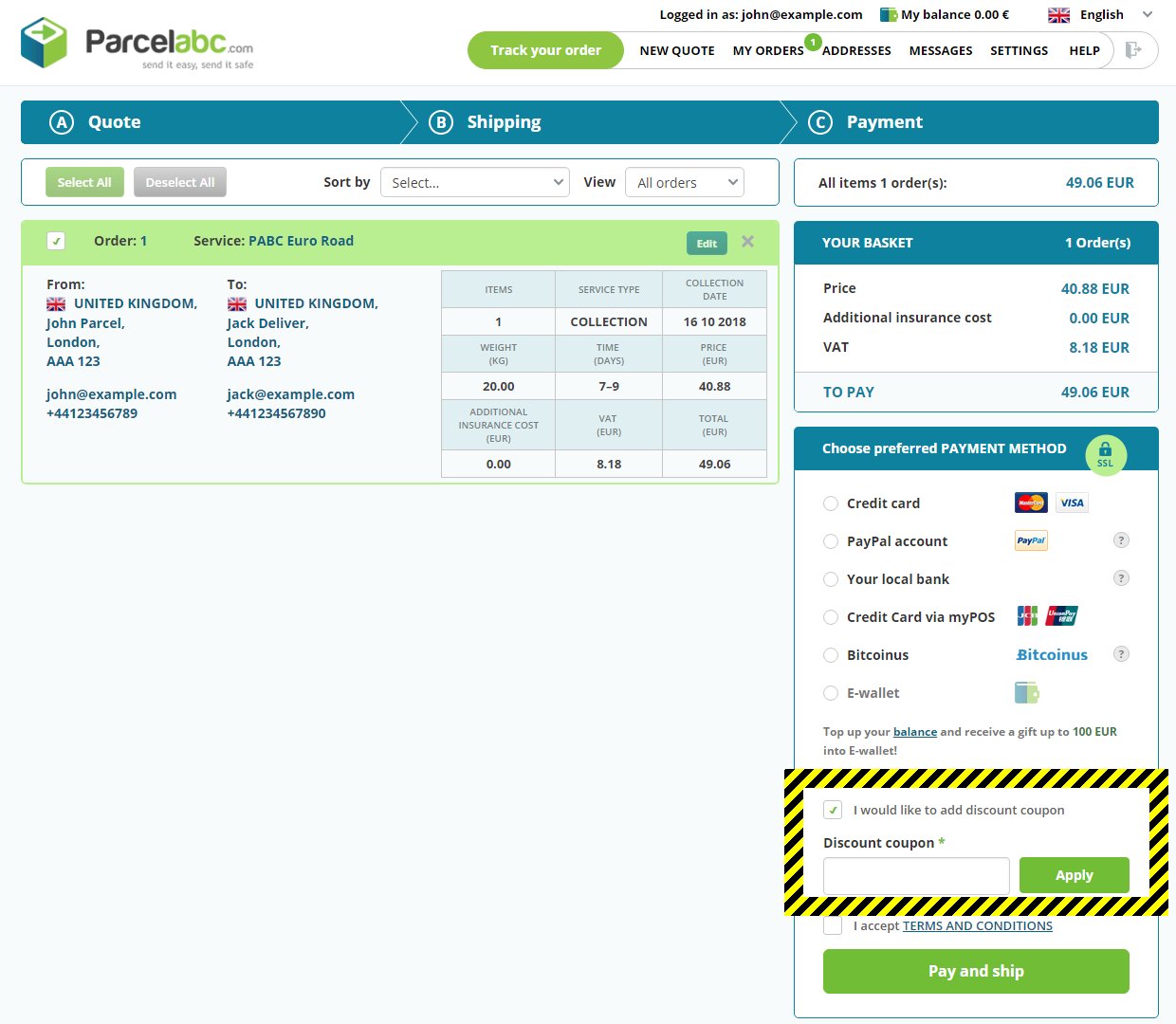Viewport: 1176px width, 1024px height.
Task: Select Credit card payment method
Action: tap(831, 503)
